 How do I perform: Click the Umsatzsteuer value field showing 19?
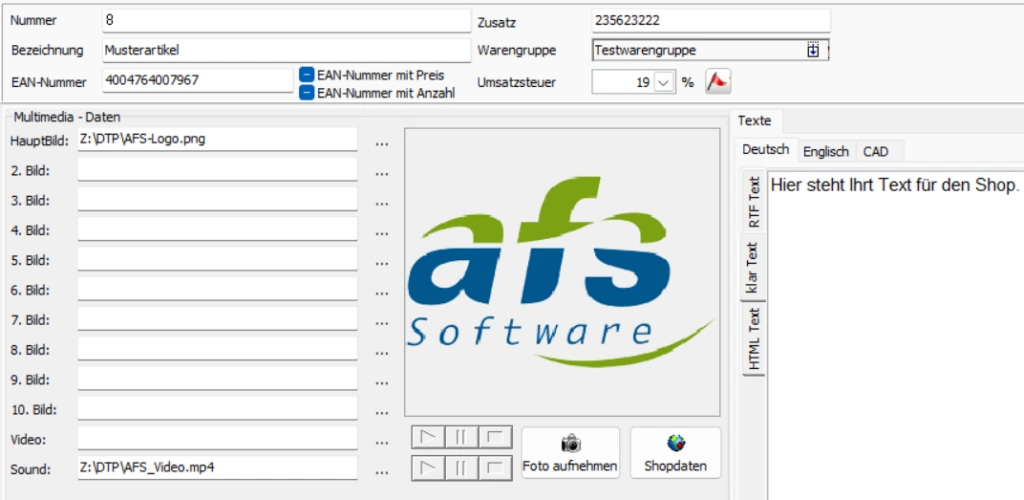pyautogui.click(x=623, y=83)
